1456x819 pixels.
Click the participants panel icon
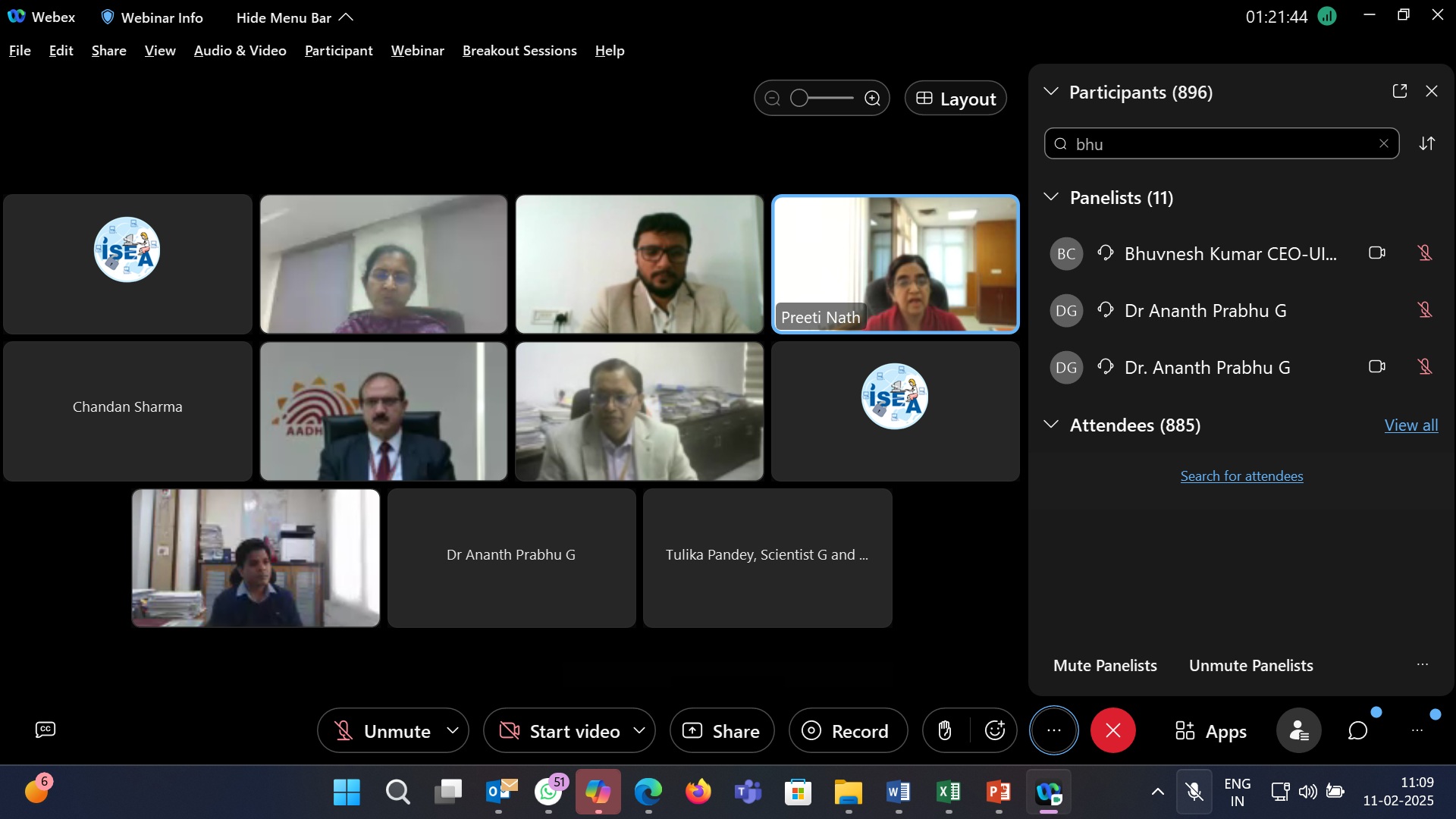click(x=1298, y=731)
